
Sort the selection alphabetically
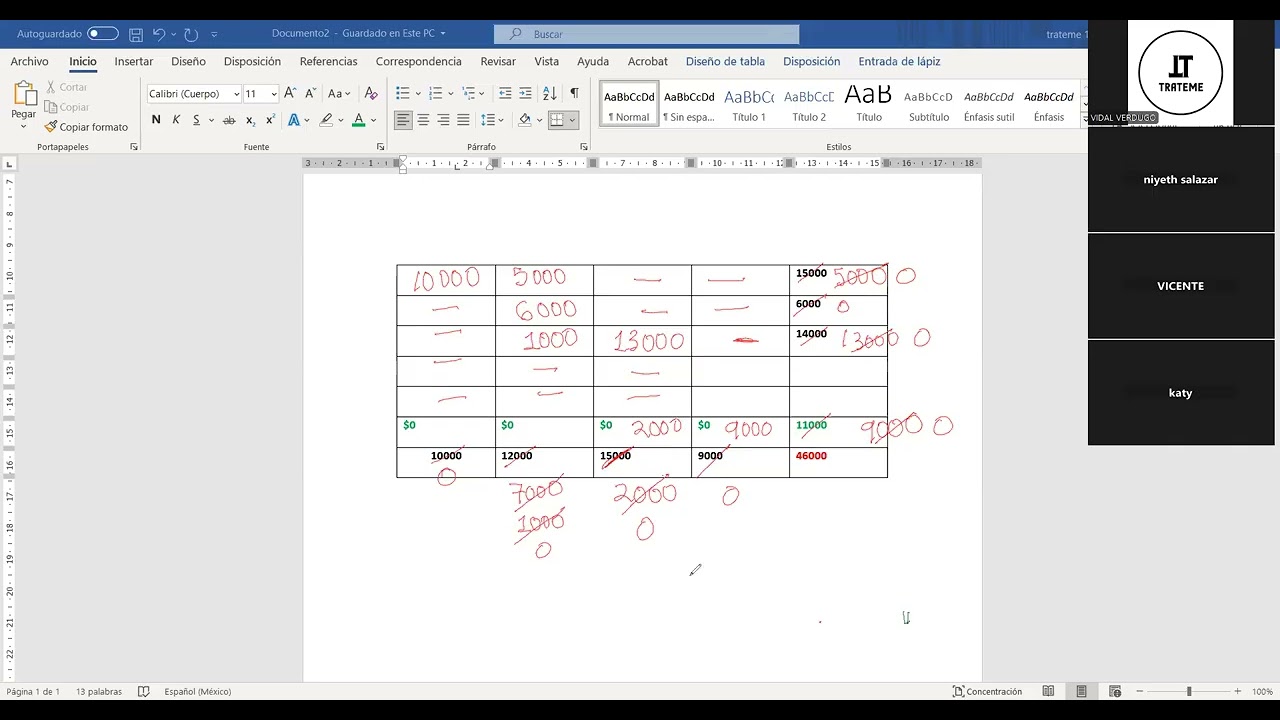coord(550,93)
